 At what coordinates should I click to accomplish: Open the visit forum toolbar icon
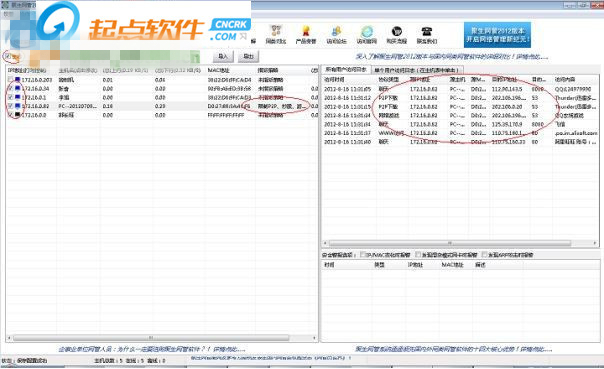point(336,31)
